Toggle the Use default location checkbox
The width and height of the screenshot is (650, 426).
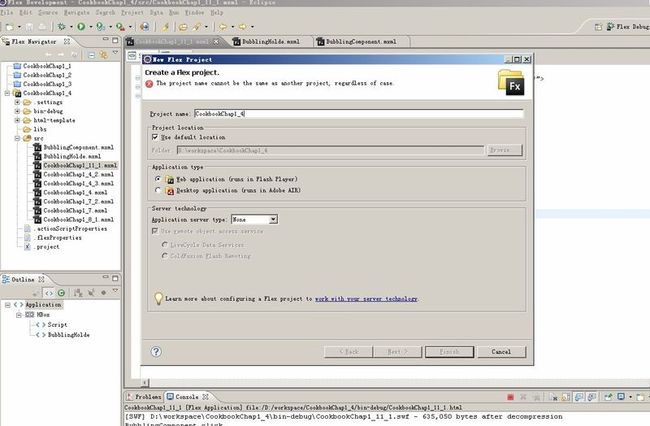(155, 137)
